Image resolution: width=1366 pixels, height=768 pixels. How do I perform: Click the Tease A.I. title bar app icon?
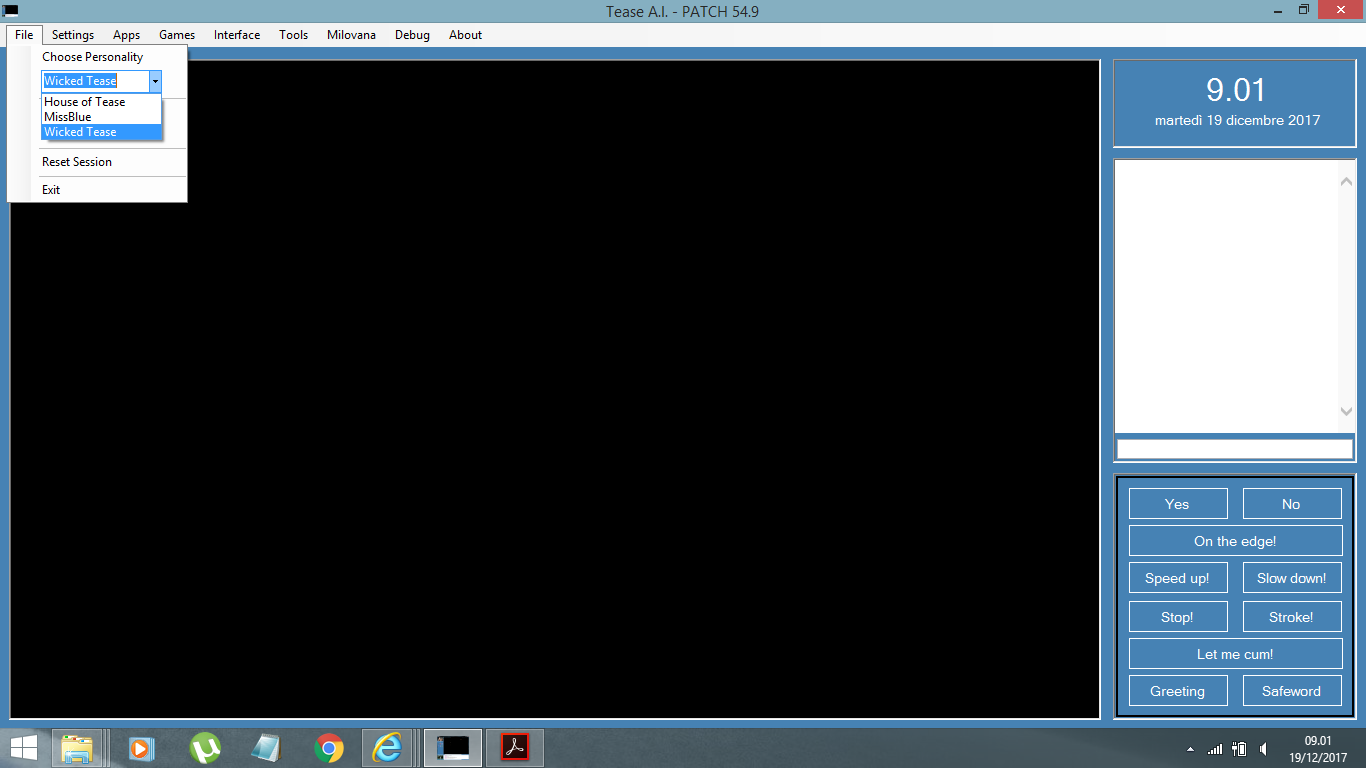tap(11, 10)
